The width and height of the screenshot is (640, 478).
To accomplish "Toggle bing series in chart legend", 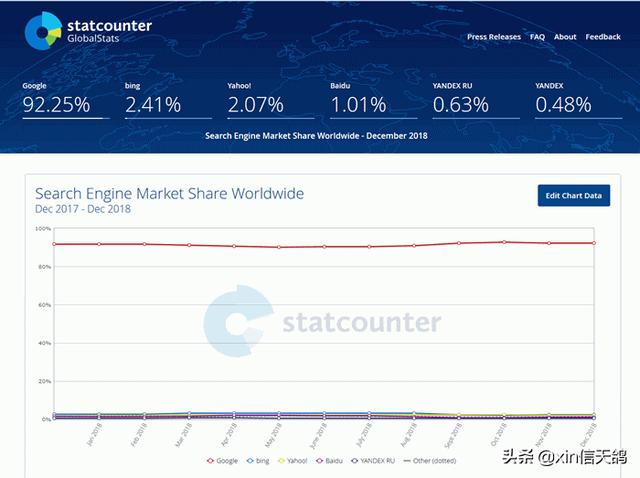I will [x=258, y=460].
